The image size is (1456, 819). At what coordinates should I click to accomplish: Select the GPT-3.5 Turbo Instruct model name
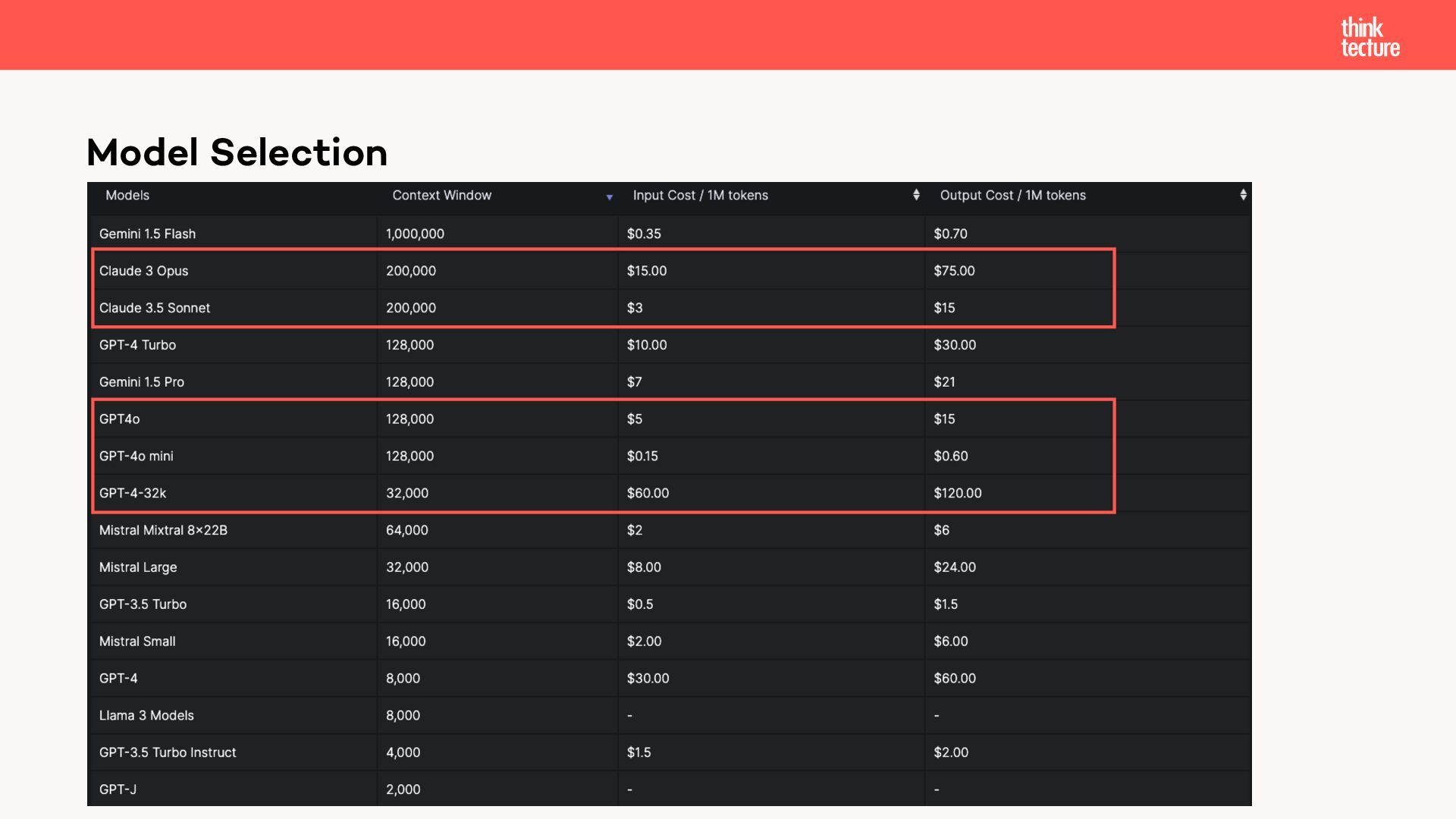point(168,753)
